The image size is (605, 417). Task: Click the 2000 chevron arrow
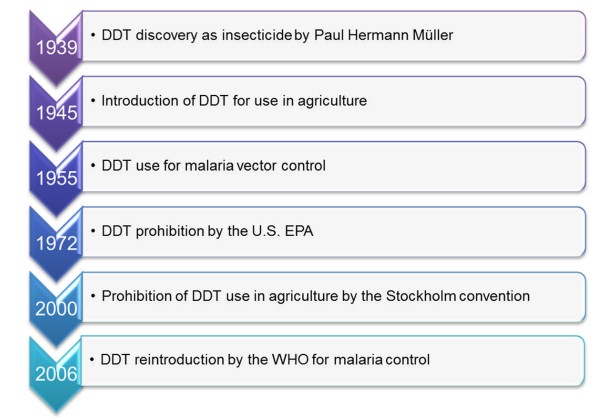click(56, 309)
